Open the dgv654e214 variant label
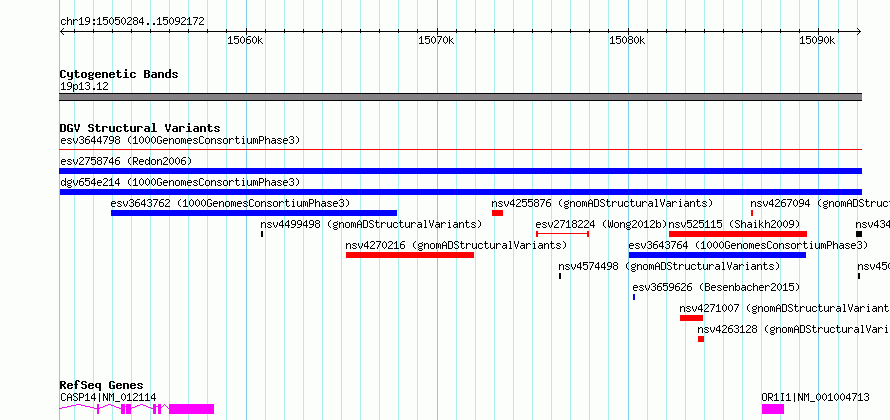This screenshot has width=890, height=420. (180, 182)
